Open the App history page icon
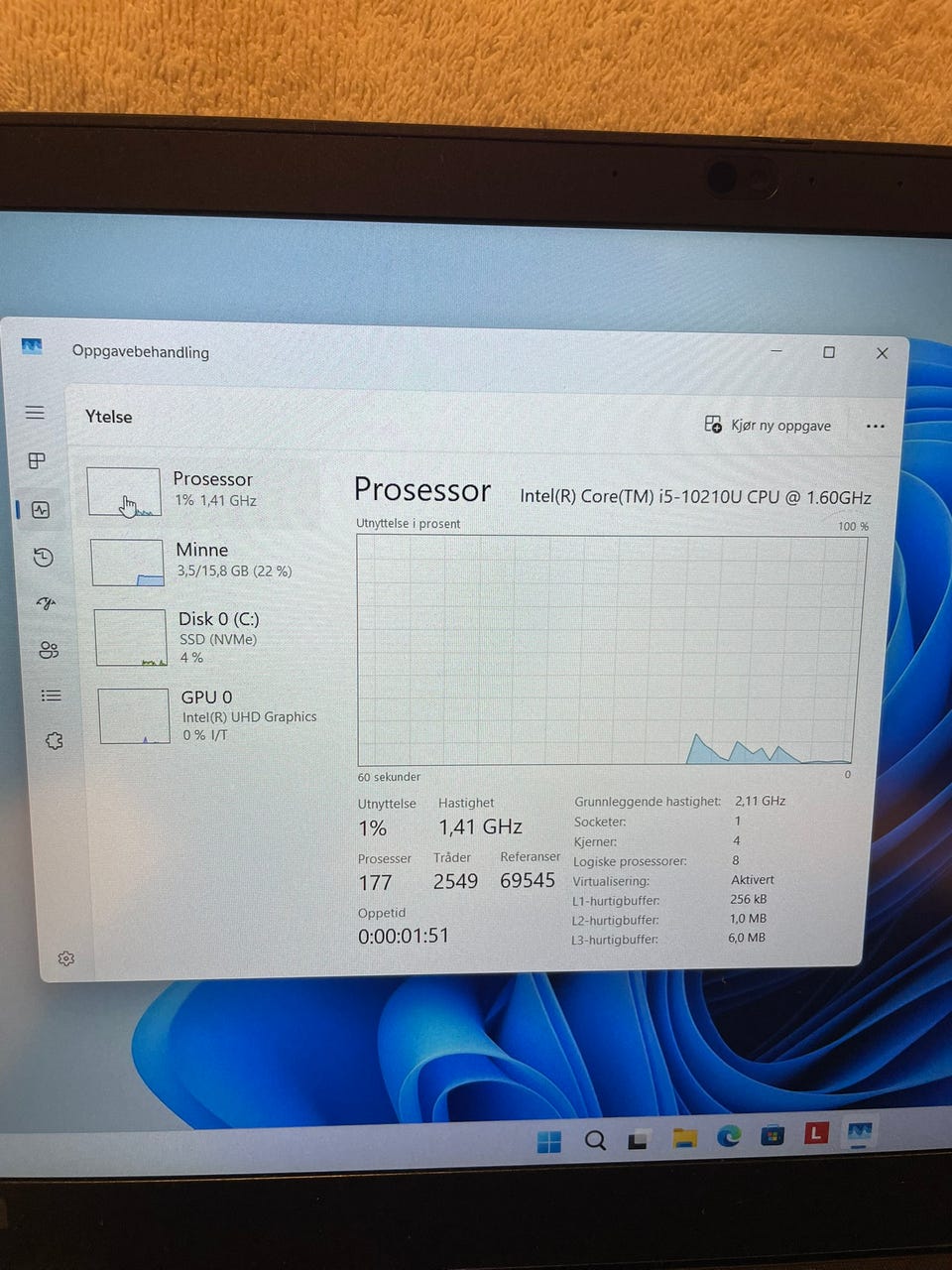The image size is (952, 1270). 43,558
